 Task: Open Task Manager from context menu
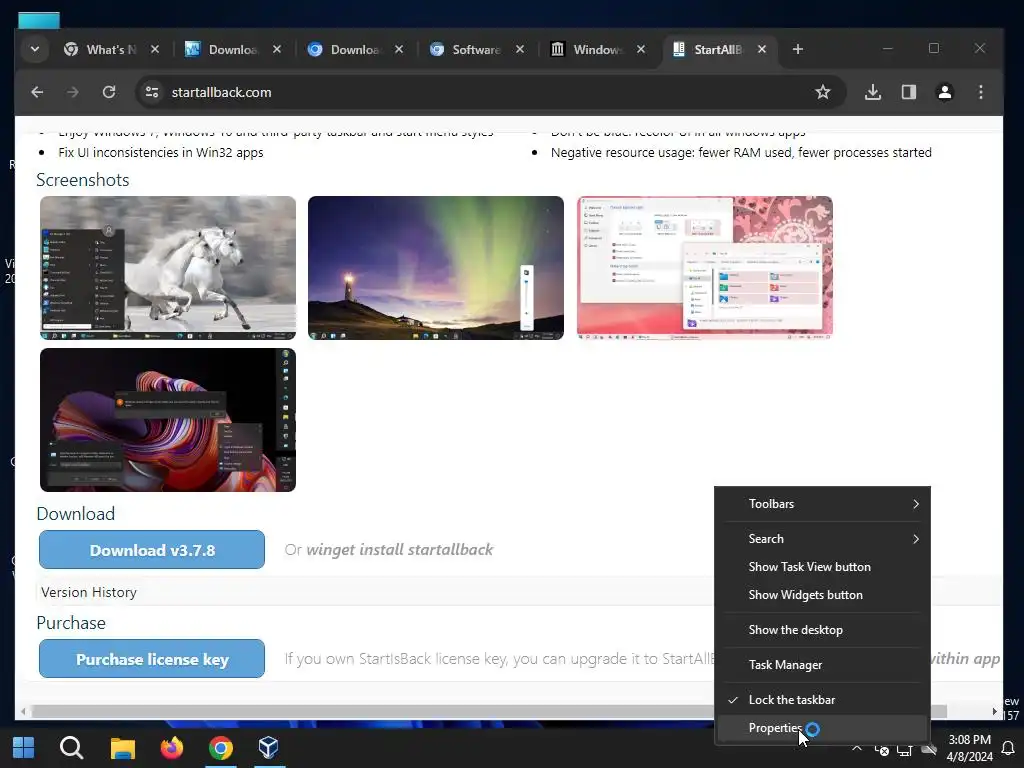(x=823, y=665)
